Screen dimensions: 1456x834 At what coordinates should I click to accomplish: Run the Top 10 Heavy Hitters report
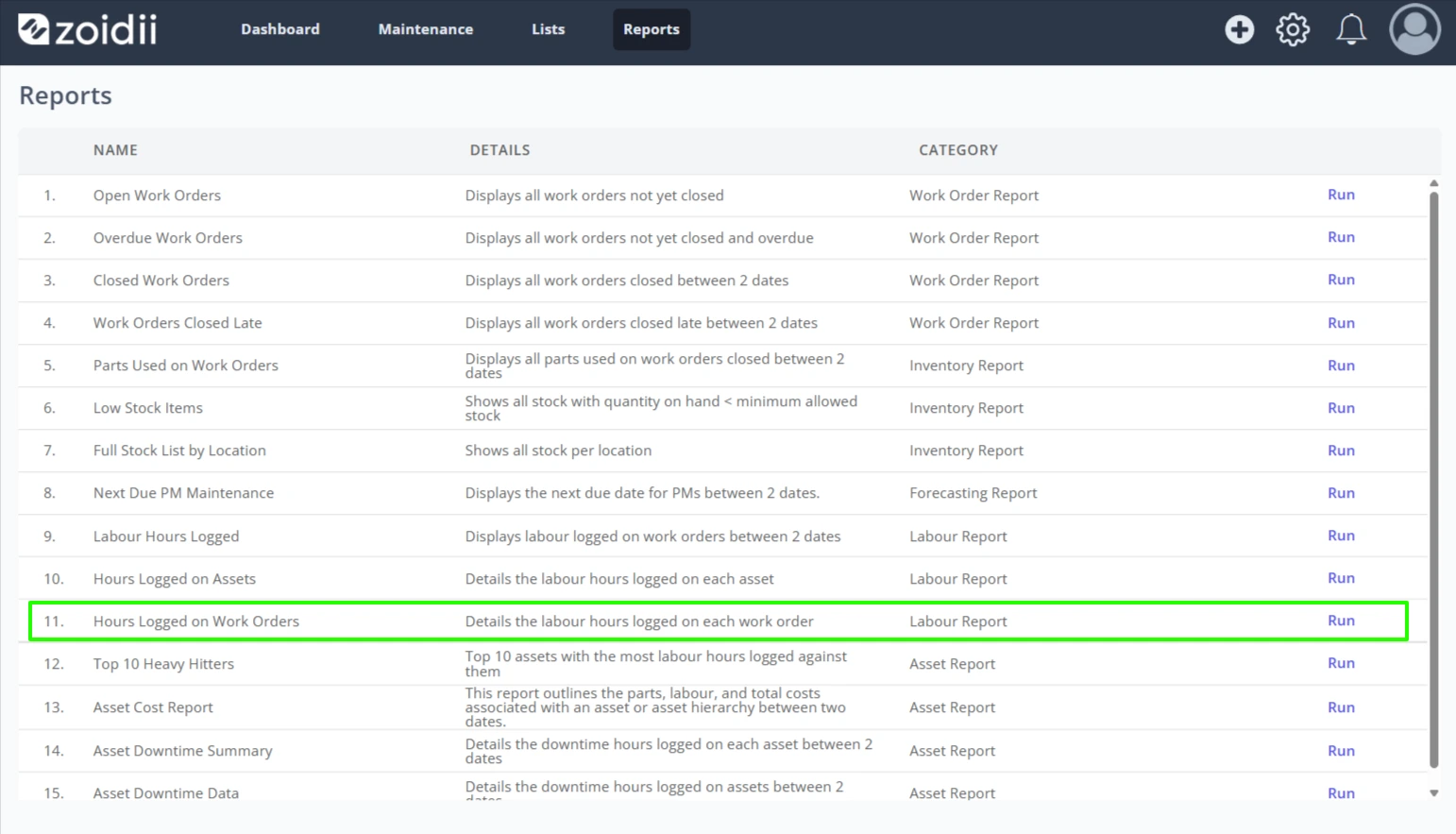1341,663
